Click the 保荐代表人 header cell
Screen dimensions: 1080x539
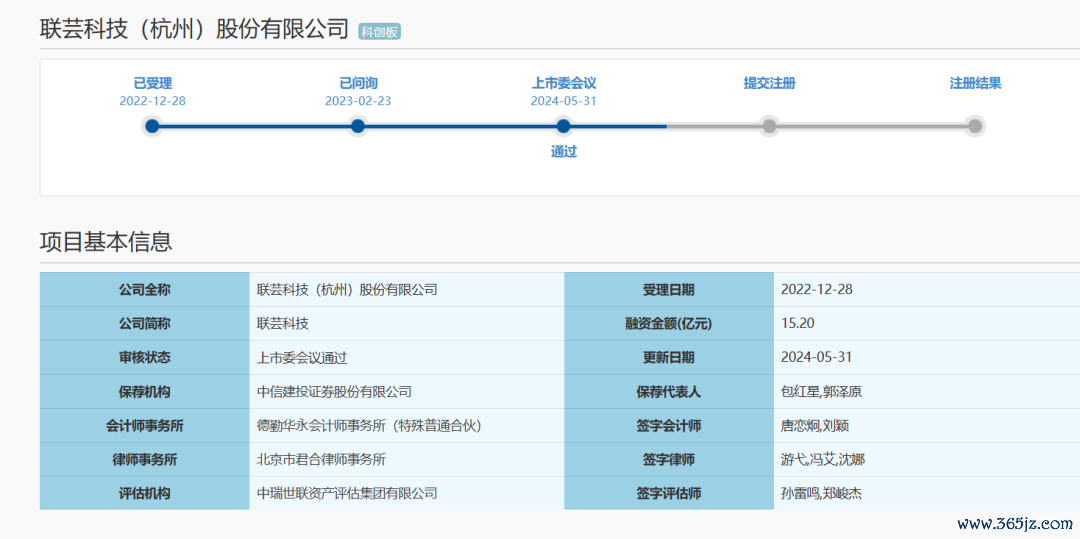point(669,392)
